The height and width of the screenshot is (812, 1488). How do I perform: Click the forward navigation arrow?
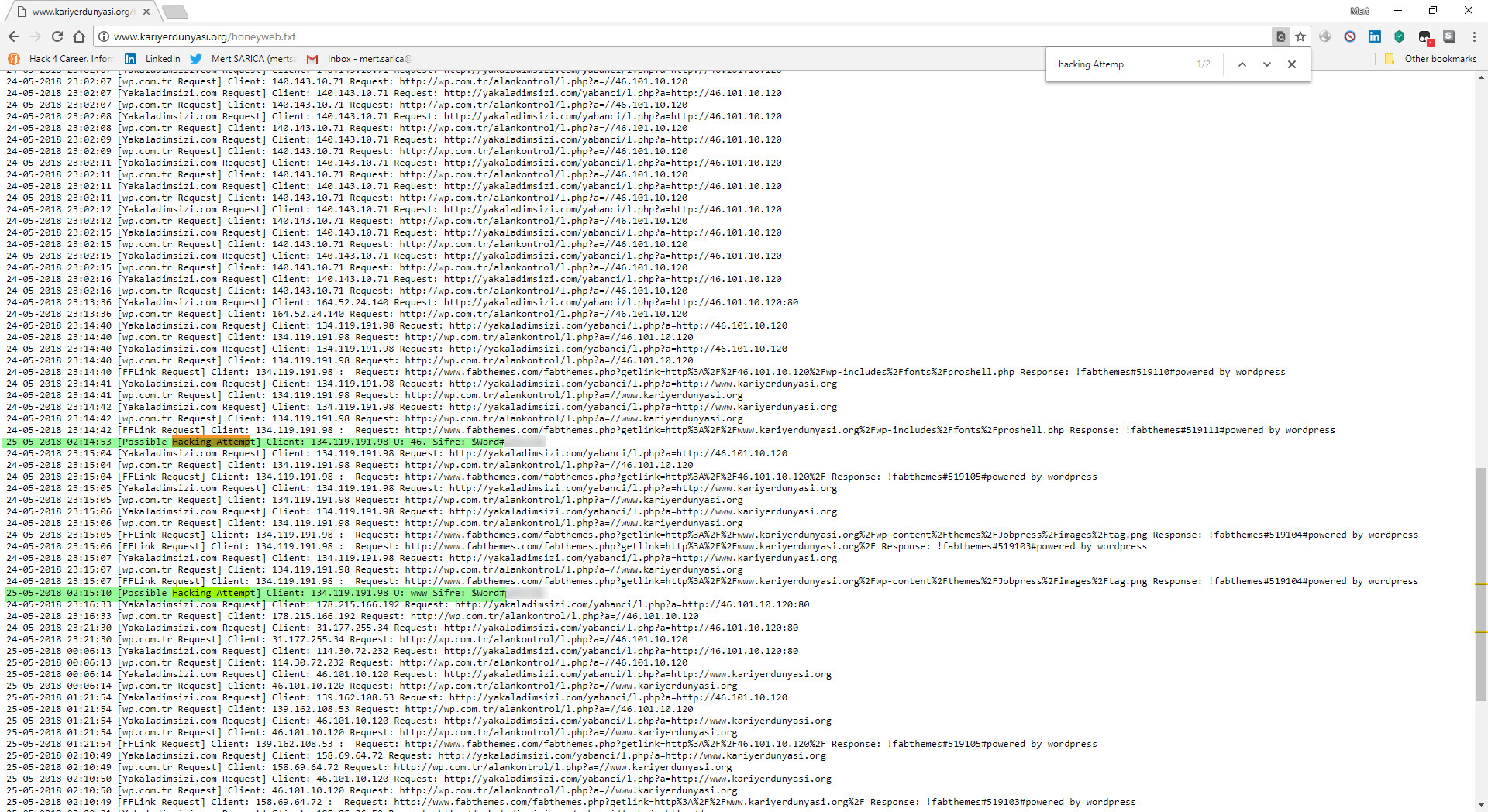coord(36,36)
